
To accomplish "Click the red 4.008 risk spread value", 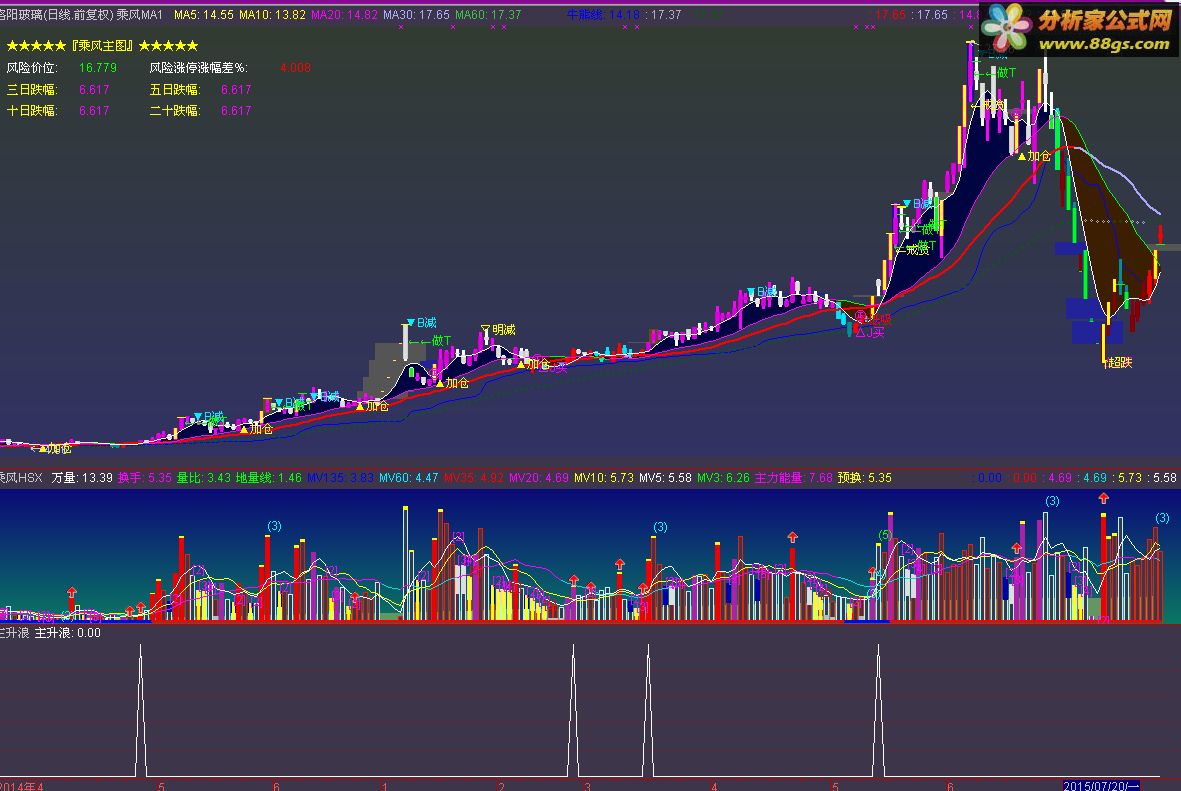I will click(294, 68).
